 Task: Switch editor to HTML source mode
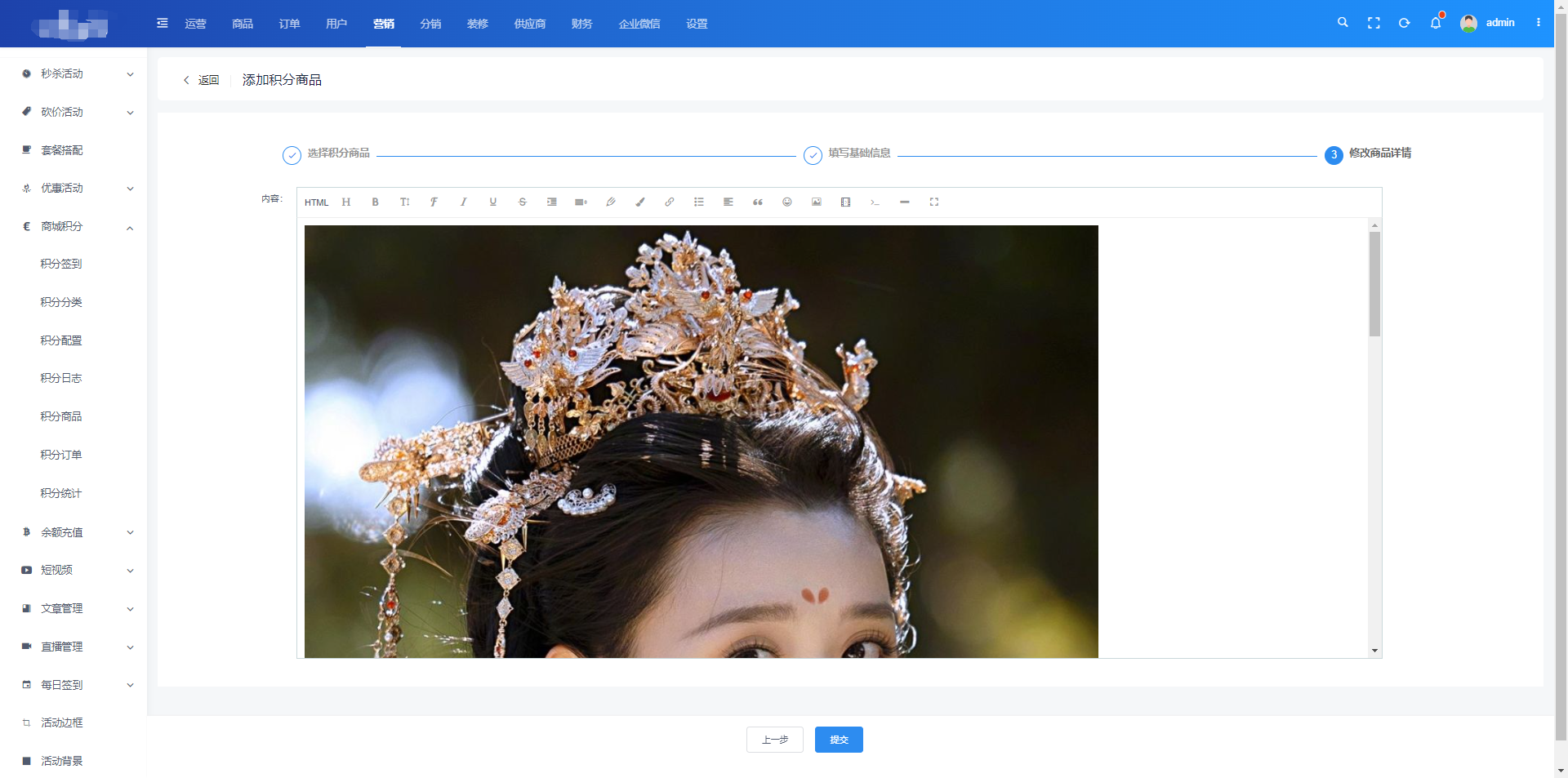316,202
